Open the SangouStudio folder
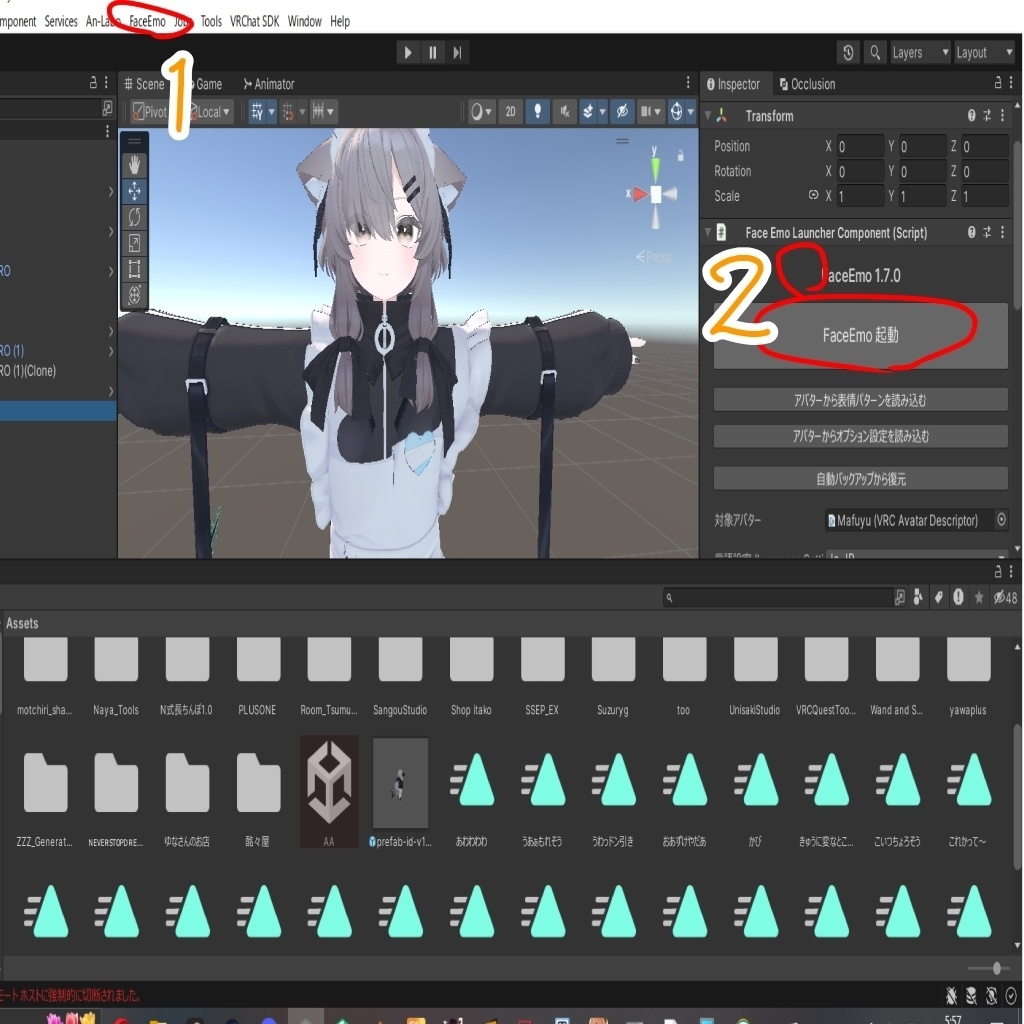The height and width of the screenshot is (1024, 1024). [x=400, y=676]
